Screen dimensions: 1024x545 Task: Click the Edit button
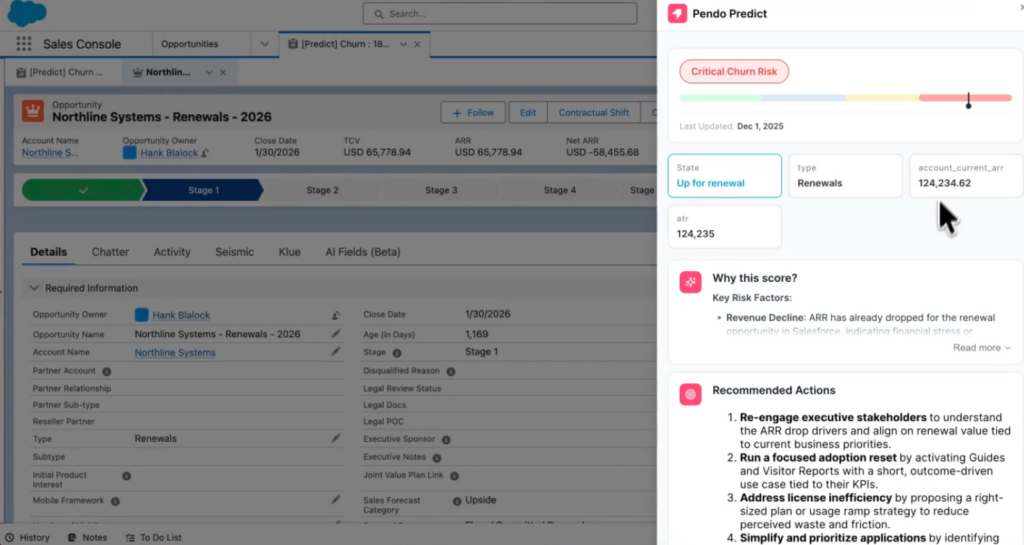528,112
